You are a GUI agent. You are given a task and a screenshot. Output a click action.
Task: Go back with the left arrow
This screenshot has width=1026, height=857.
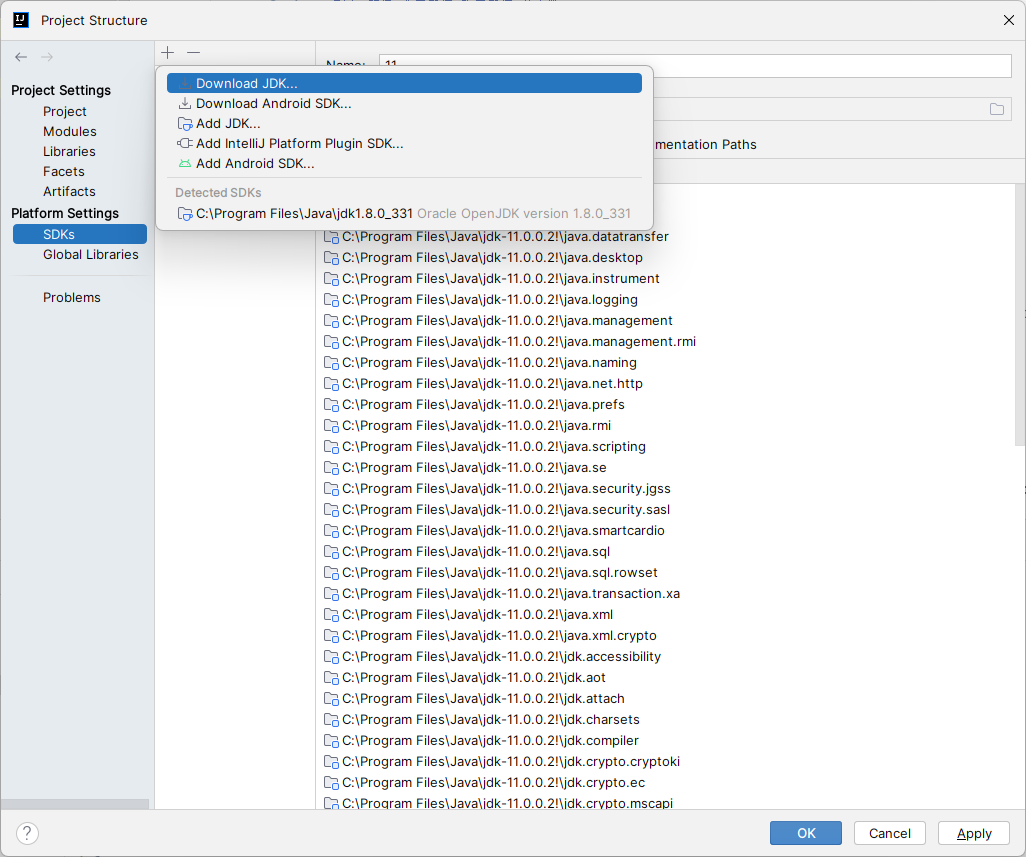[x=21, y=57]
